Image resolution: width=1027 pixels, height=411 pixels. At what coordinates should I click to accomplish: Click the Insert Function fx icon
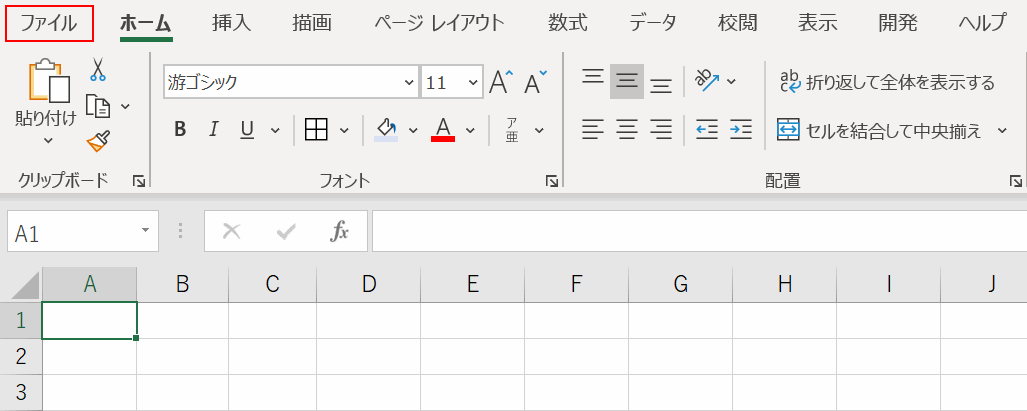pyautogui.click(x=340, y=232)
